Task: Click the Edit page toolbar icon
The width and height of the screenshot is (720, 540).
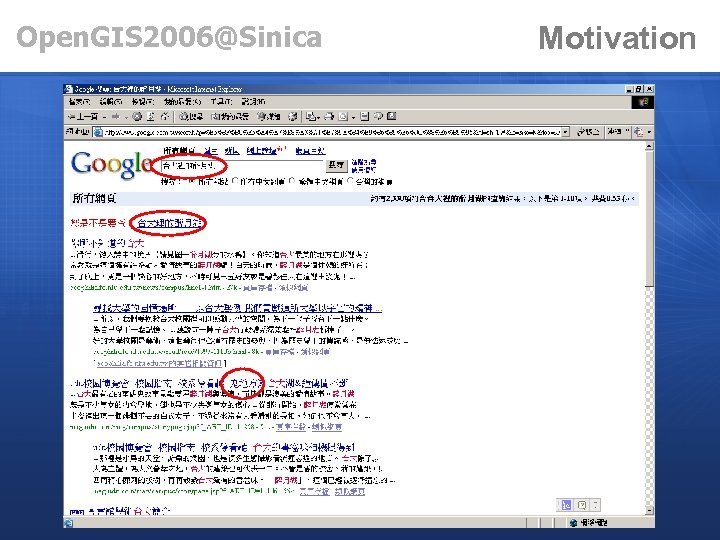Action: point(343,117)
